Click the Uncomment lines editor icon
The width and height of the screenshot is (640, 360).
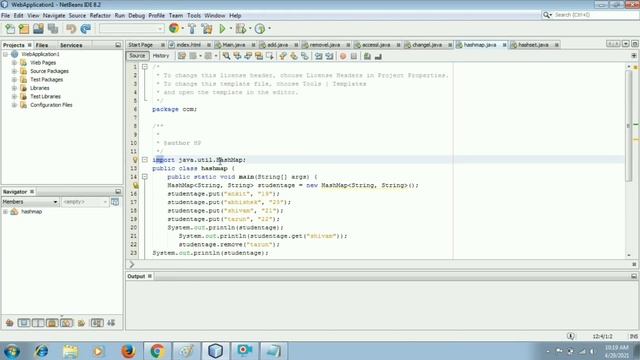click(378, 56)
